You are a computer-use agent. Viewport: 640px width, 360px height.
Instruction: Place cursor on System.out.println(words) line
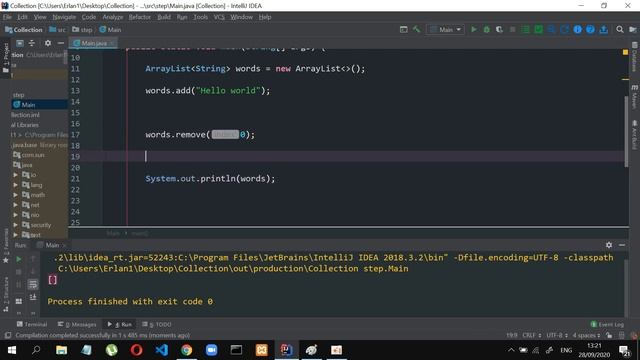click(210, 179)
